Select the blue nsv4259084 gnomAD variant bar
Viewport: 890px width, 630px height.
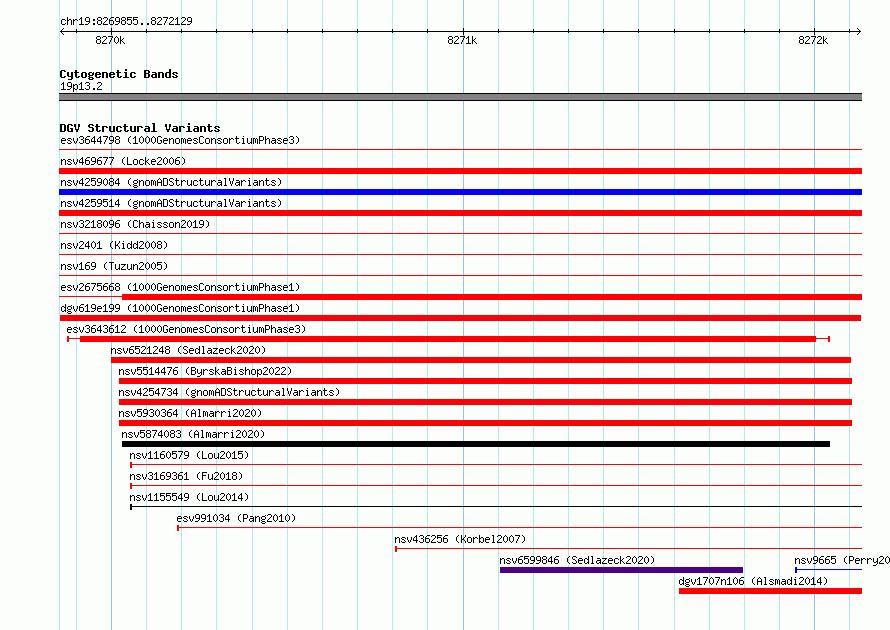(460, 192)
